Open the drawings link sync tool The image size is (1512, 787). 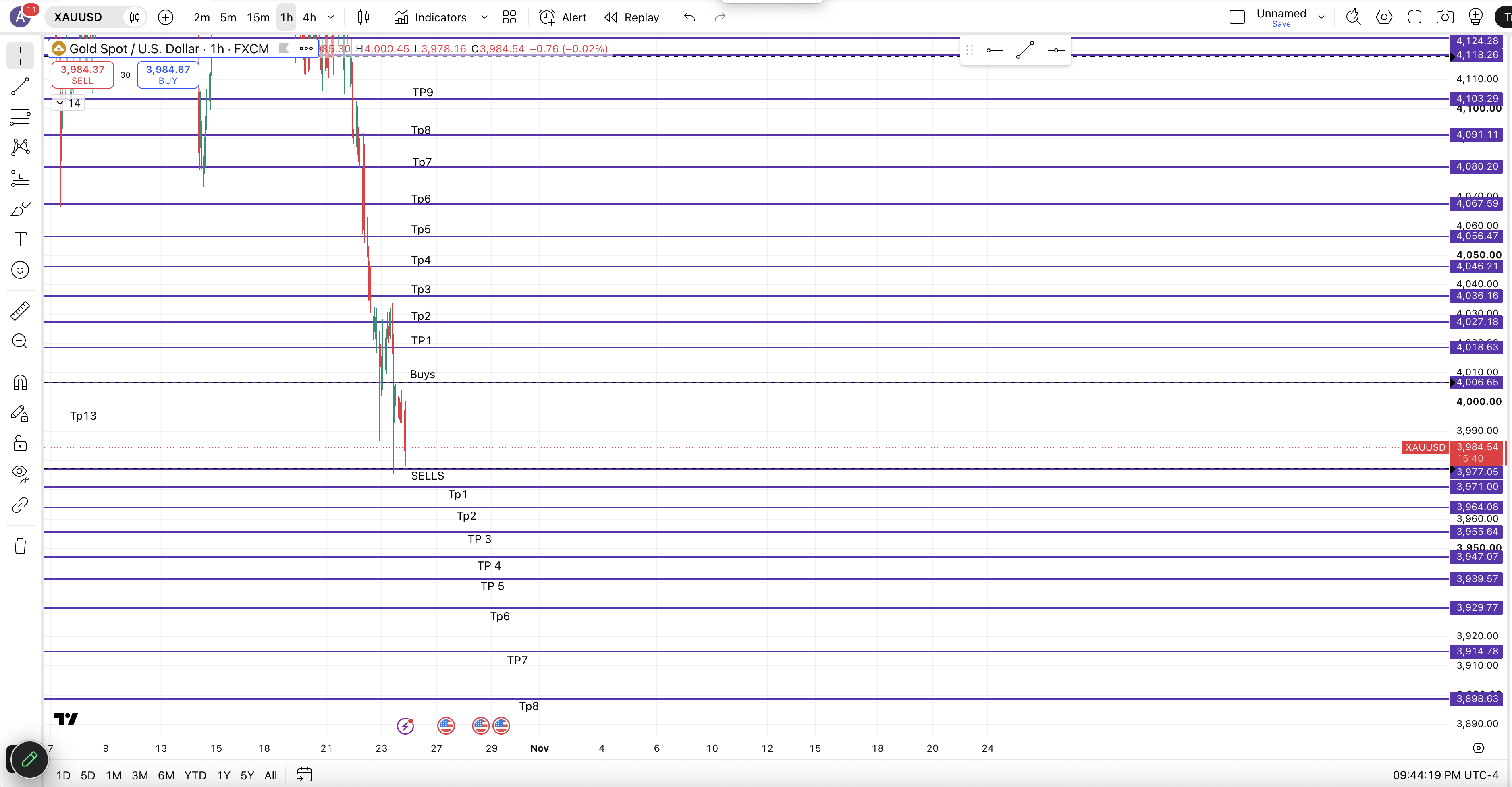point(20,505)
